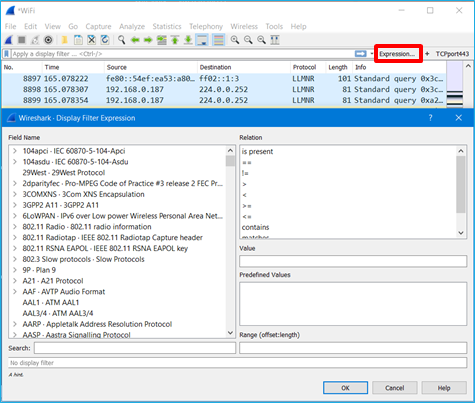Click the Value input field

click(353, 261)
